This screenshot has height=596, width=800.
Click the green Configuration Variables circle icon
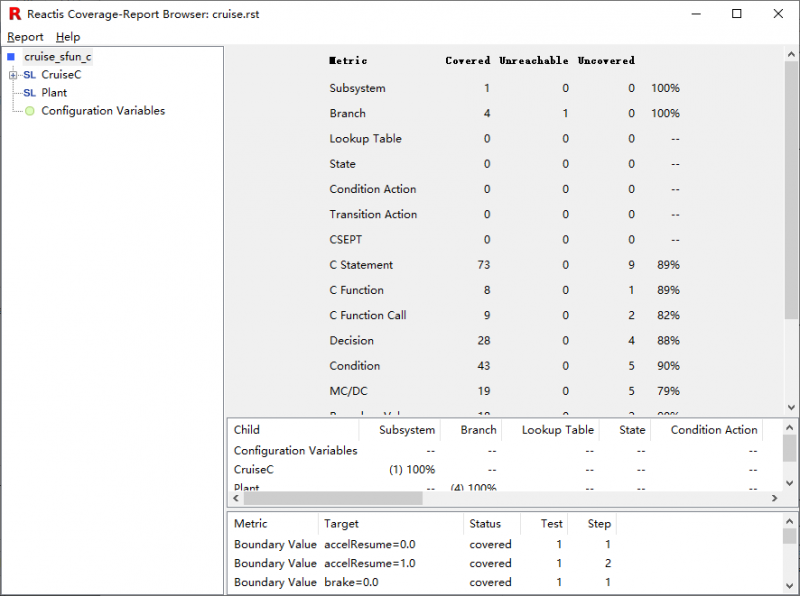(30, 111)
